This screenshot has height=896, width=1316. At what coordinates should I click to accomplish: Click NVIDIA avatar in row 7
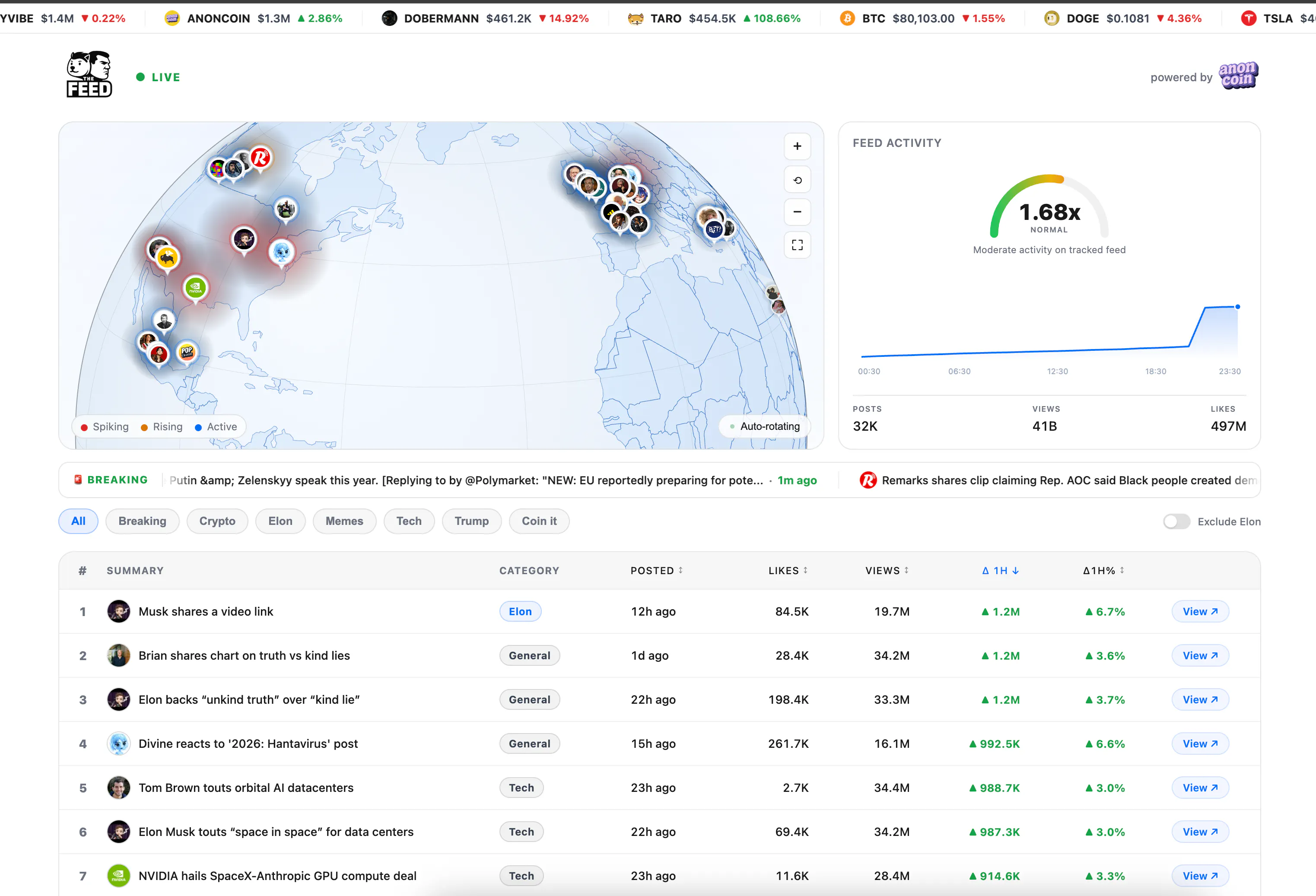click(x=119, y=876)
